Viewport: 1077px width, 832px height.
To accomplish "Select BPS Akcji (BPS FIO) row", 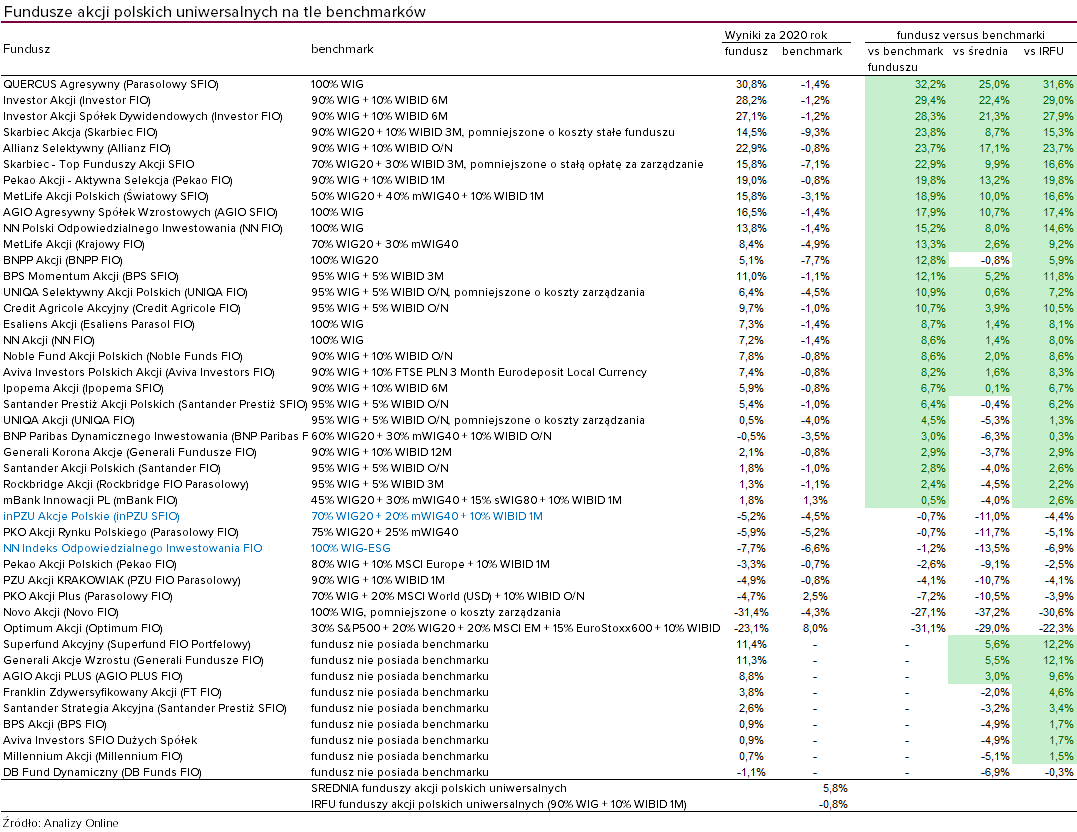I will pyautogui.click(x=55, y=724).
